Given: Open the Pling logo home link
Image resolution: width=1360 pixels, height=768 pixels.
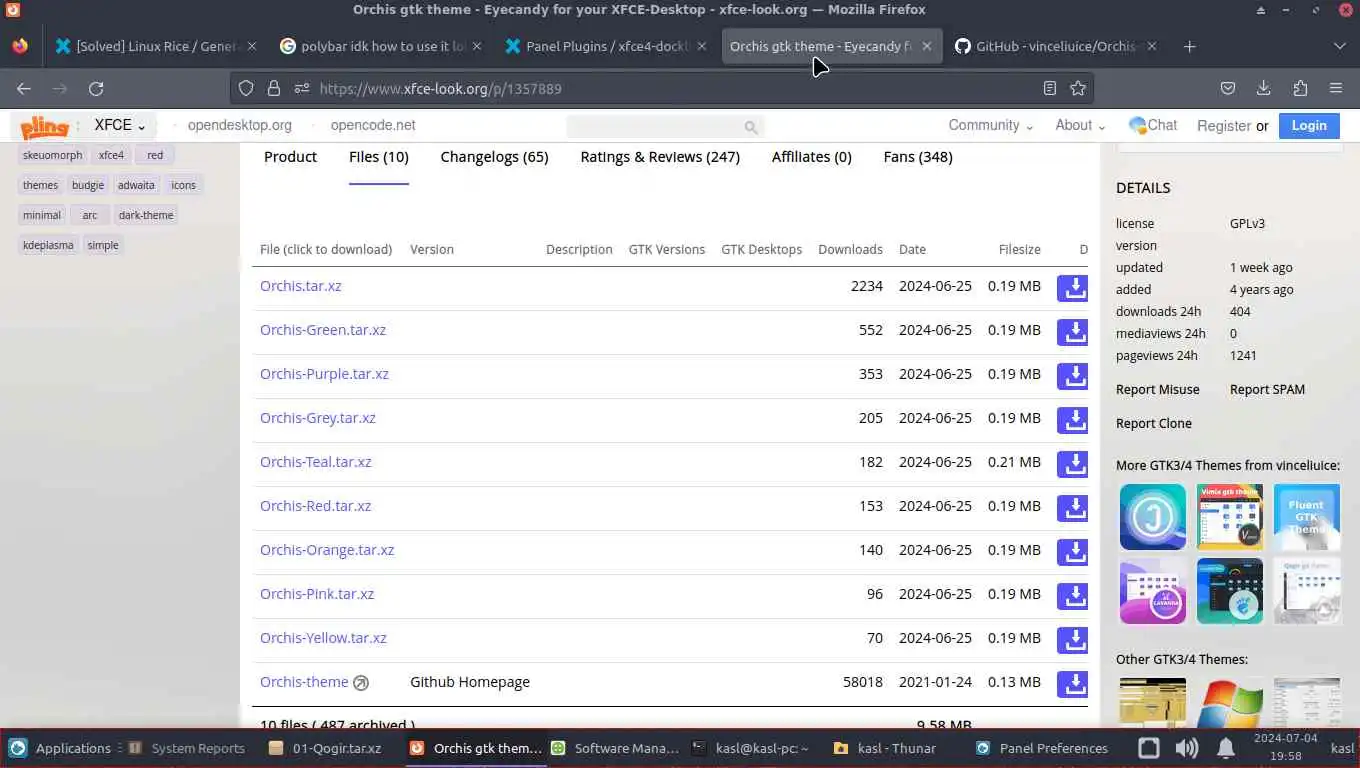Looking at the screenshot, I should pos(44,127).
